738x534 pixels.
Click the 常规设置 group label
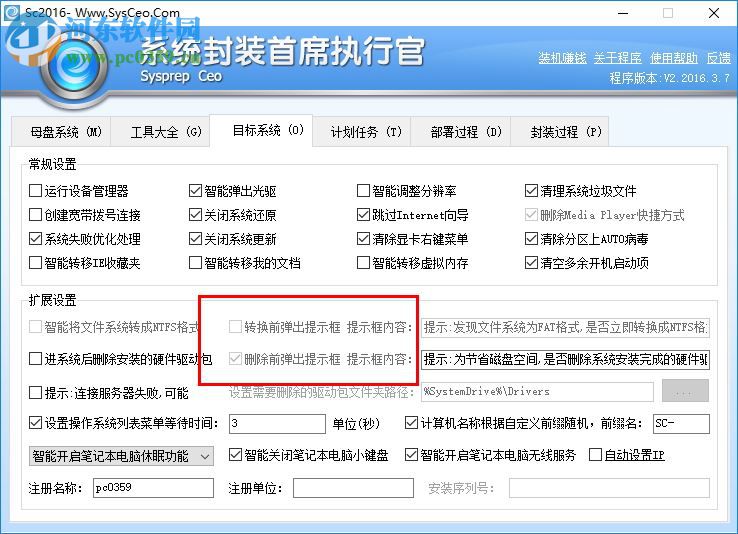pos(52,164)
